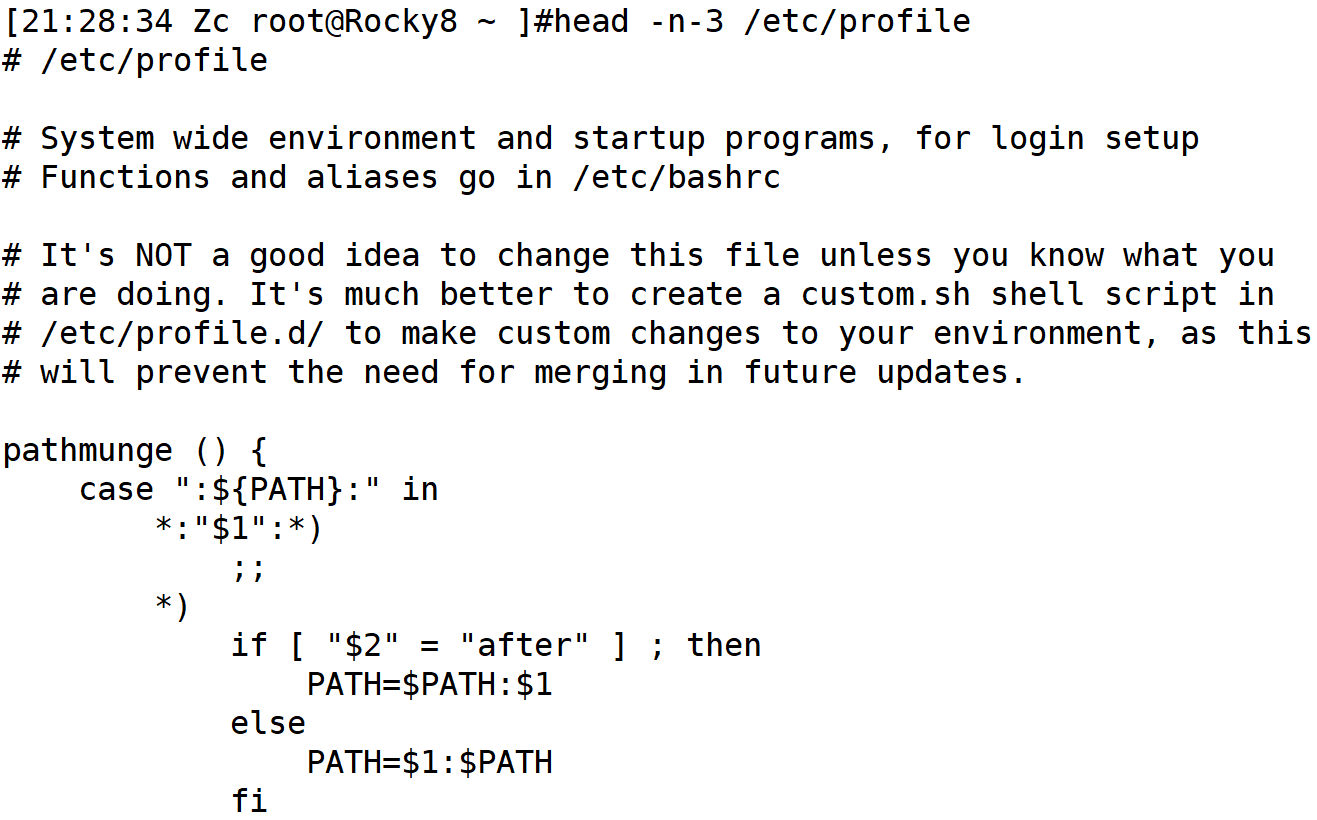
Task: Click the '/etc/profile.d/' path text
Action: [x=183, y=333]
